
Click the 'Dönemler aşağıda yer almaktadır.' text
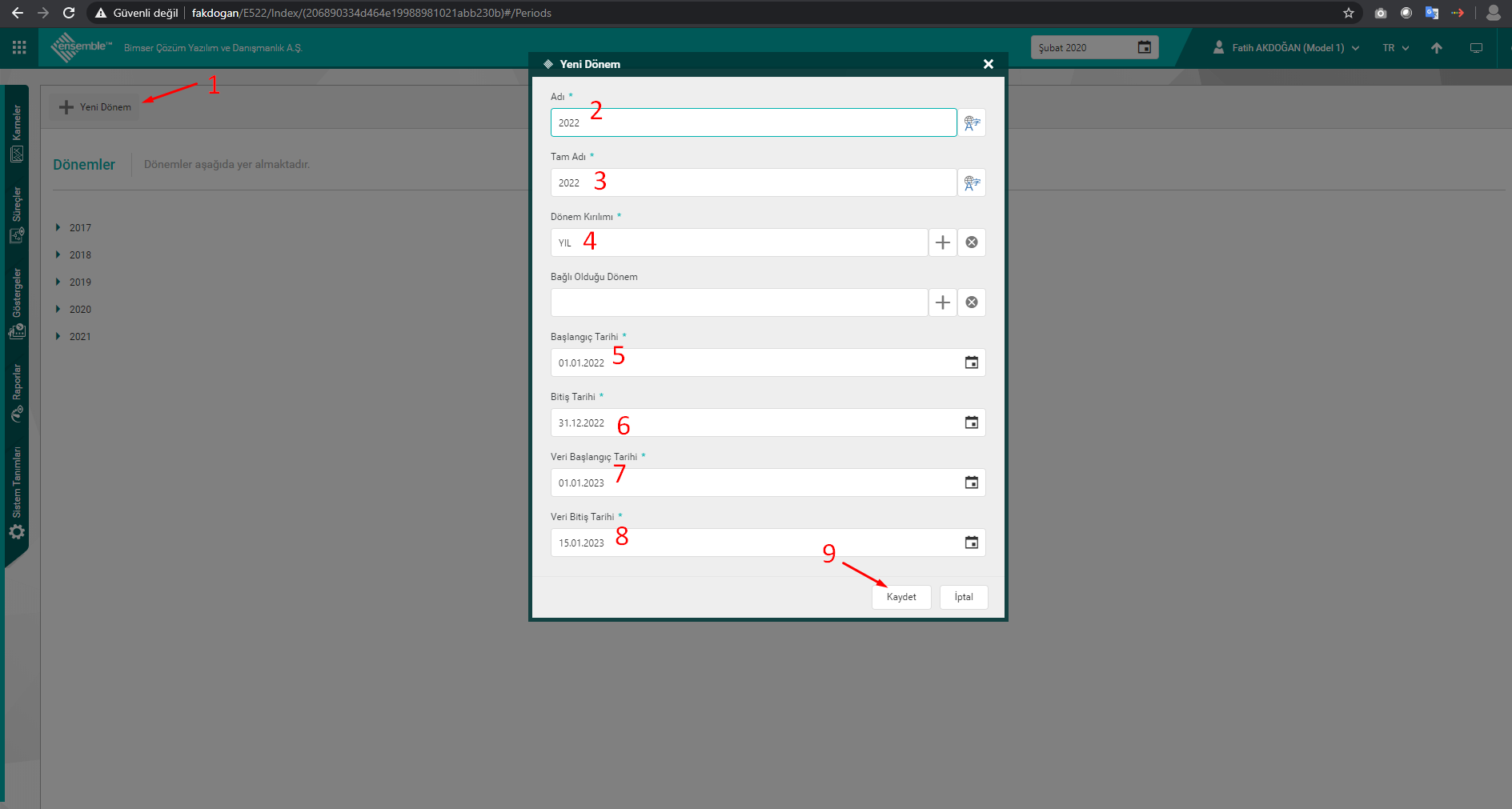227,164
